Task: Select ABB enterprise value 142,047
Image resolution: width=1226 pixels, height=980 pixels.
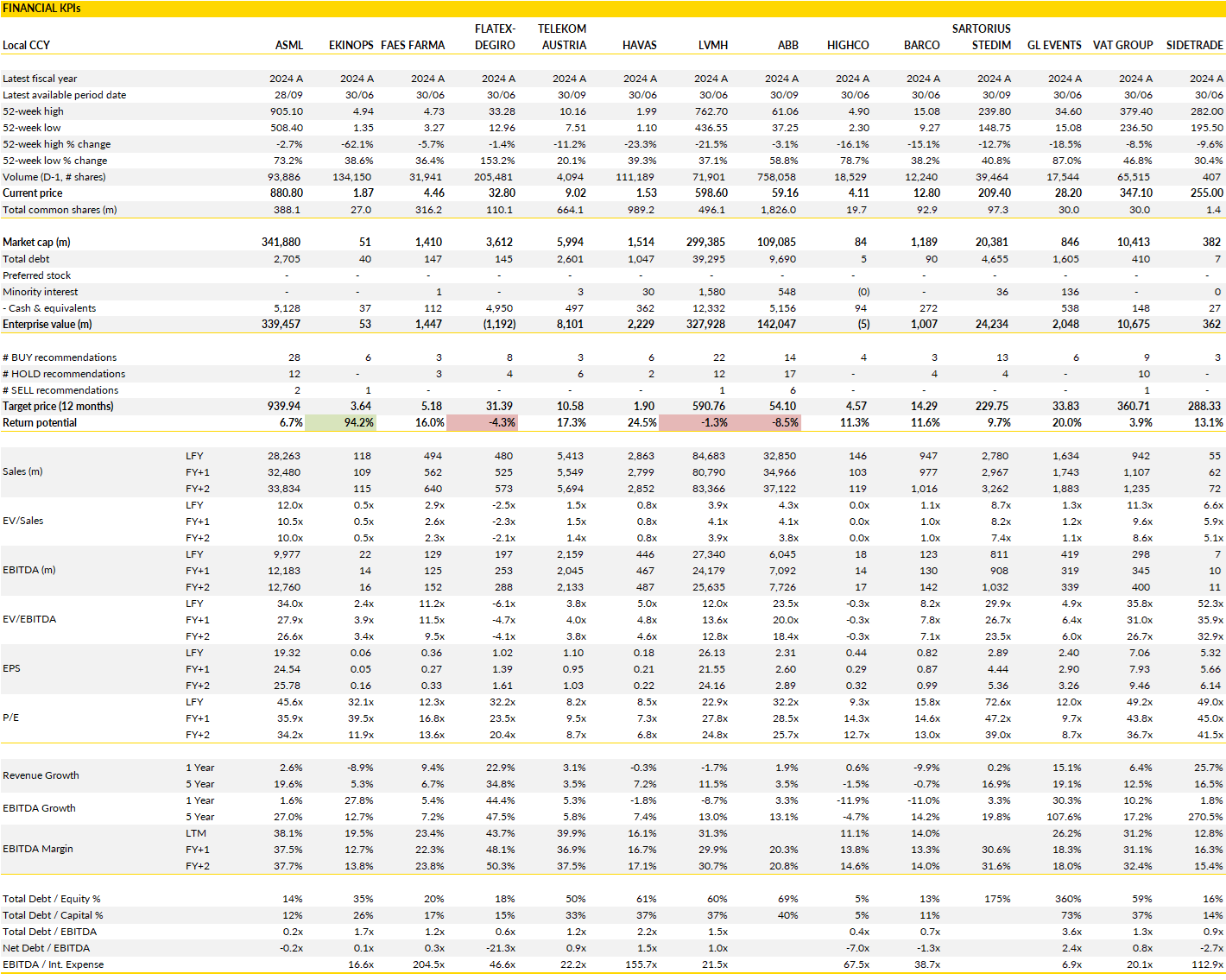Action: point(777,325)
